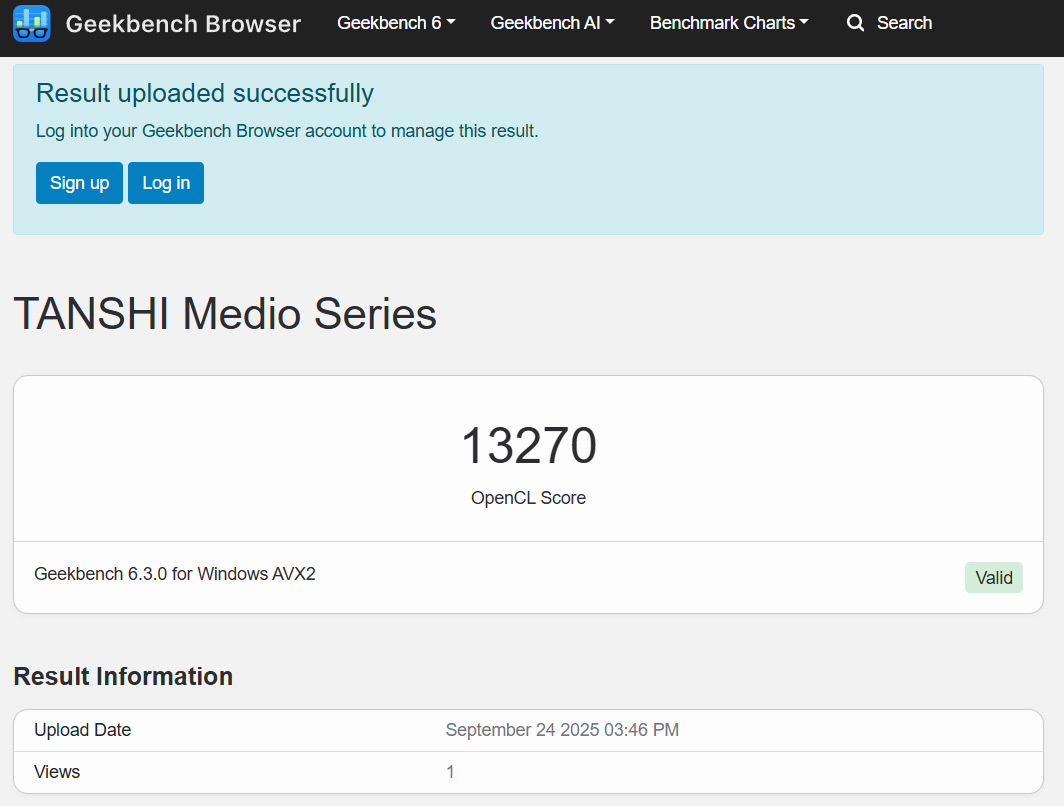
Task: Click the Result uploaded successfully heading
Action: (205, 93)
